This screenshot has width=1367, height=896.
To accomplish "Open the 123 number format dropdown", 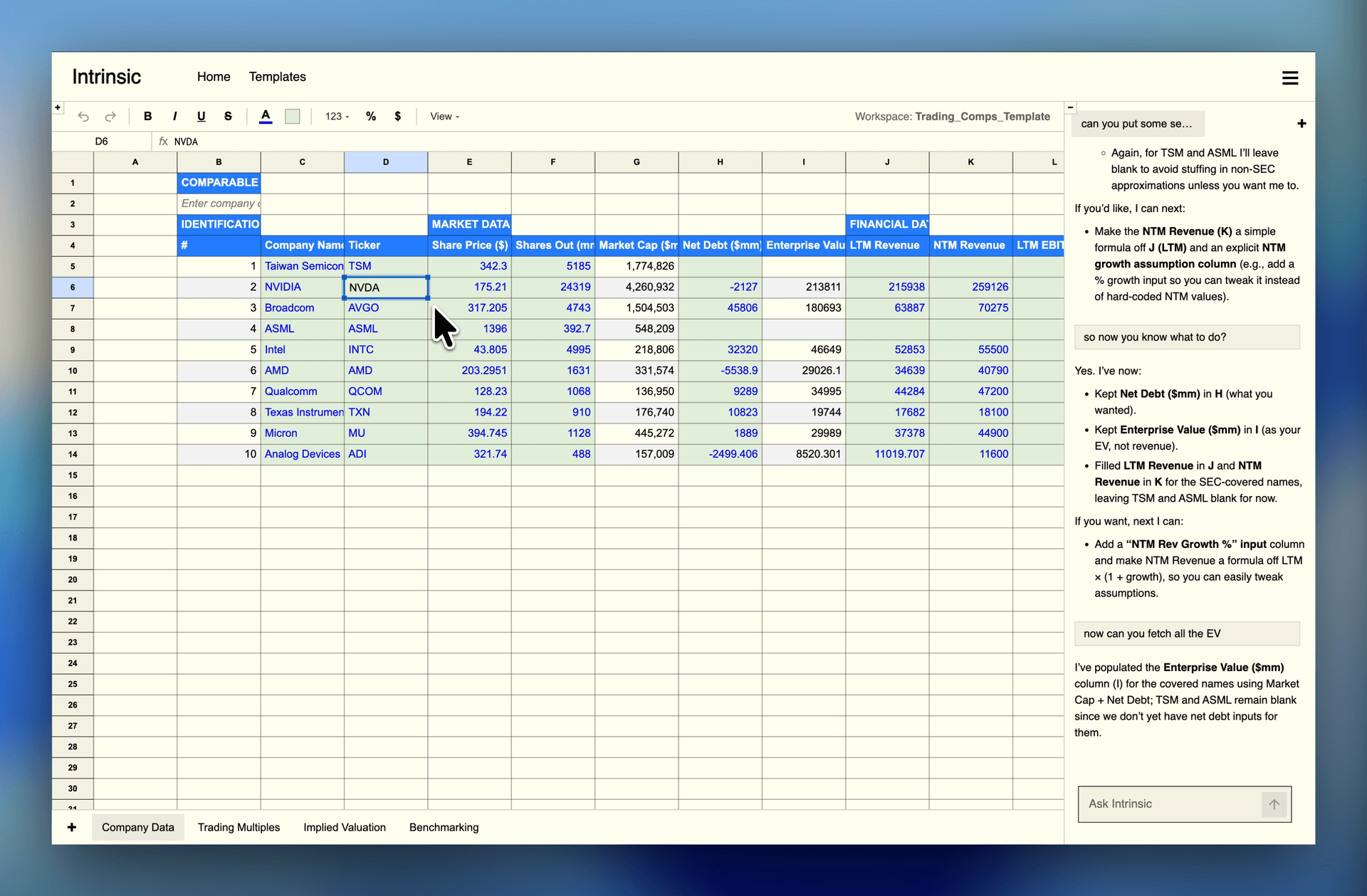I will (335, 116).
